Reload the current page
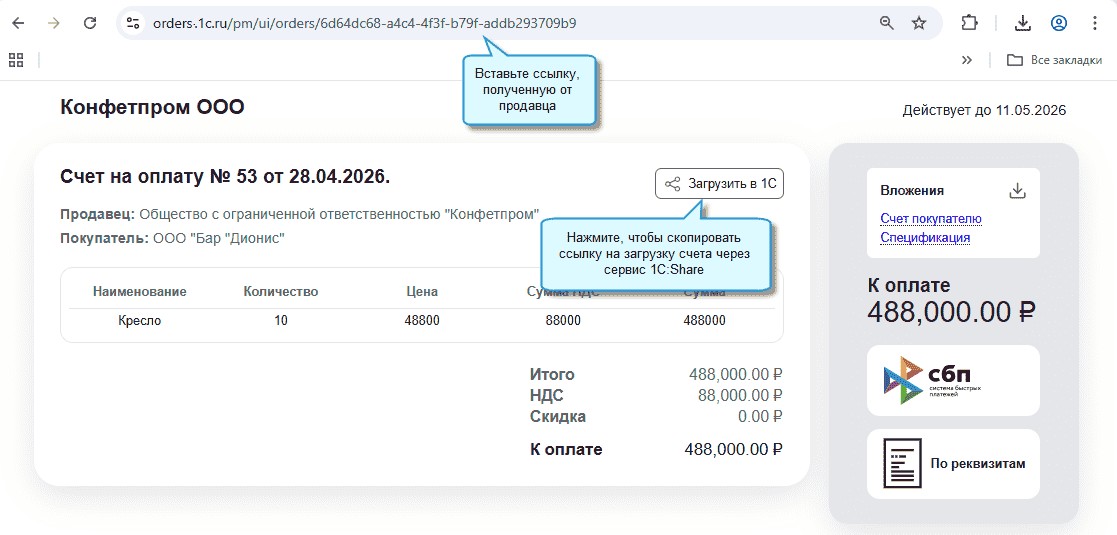The width and height of the screenshot is (1117, 535). pyautogui.click(x=90, y=23)
